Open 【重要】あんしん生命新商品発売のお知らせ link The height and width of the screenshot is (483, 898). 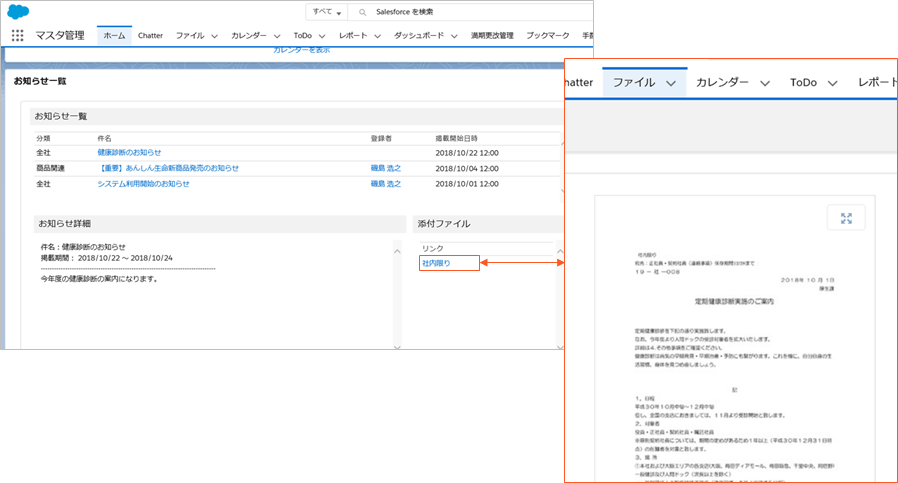coord(168,168)
